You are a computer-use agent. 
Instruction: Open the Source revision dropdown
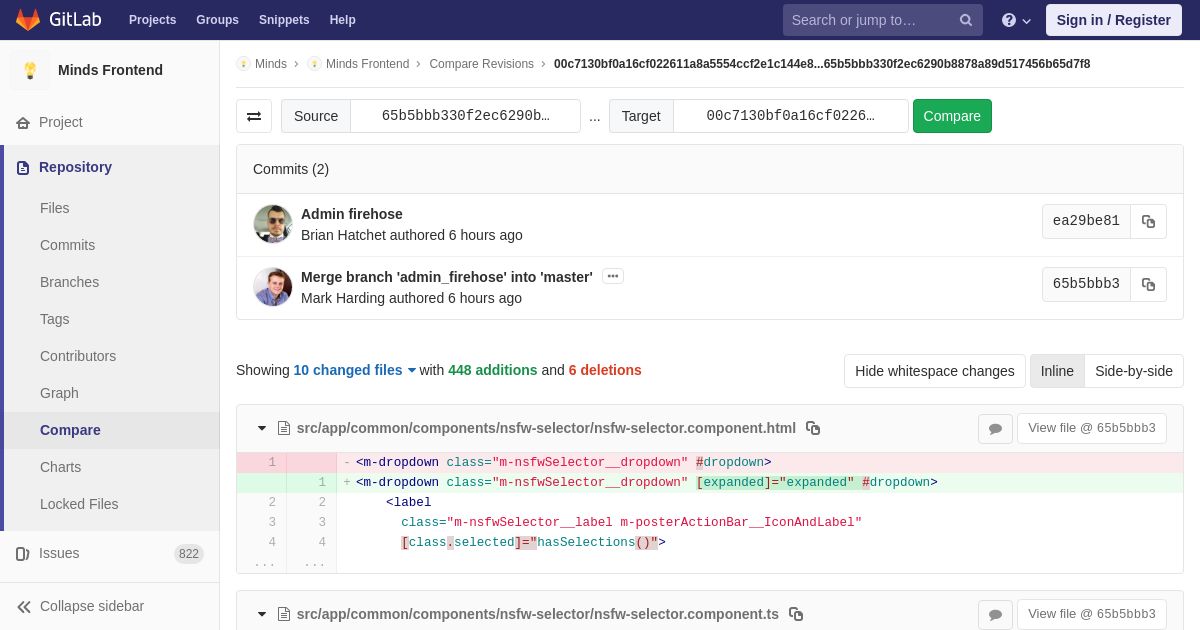pos(466,116)
